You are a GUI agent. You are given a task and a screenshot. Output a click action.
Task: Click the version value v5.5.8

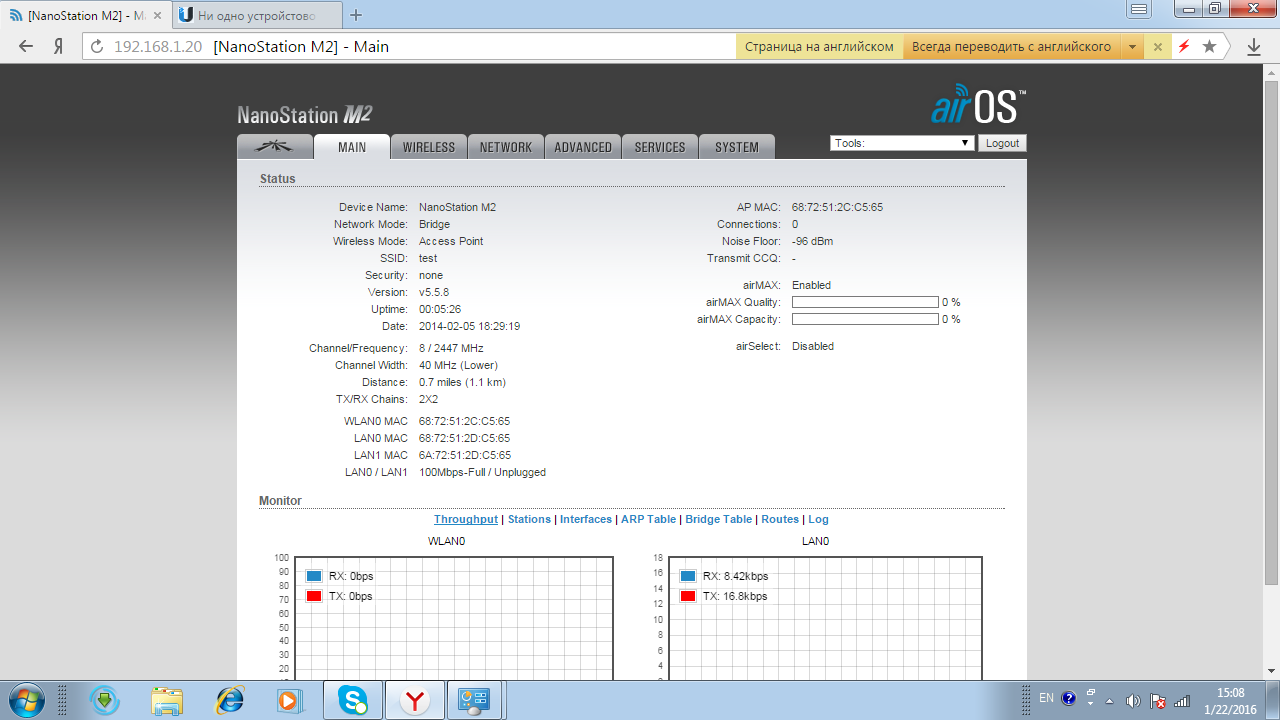(x=434, y=292)
